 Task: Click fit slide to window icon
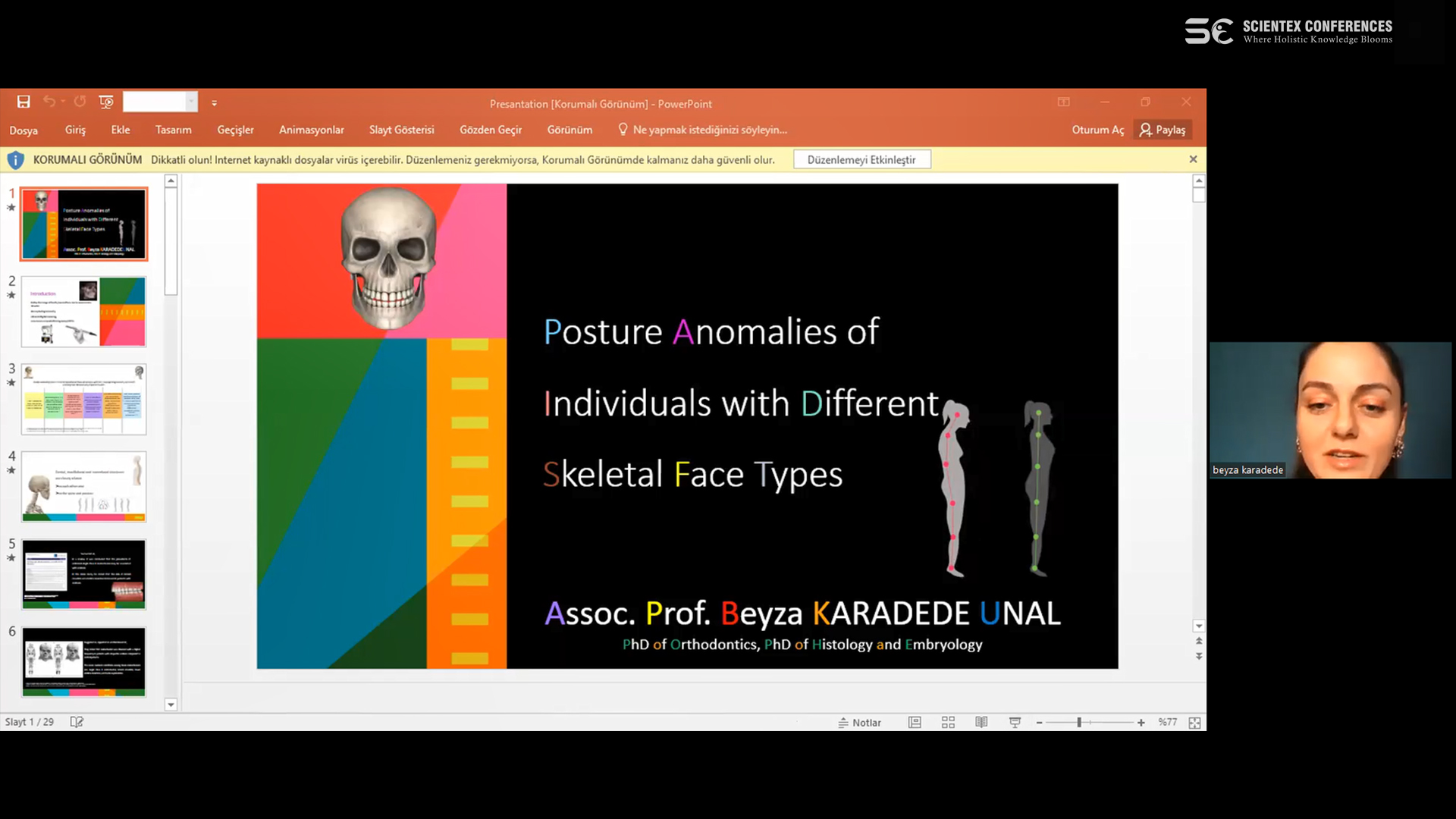[1194, 723]
